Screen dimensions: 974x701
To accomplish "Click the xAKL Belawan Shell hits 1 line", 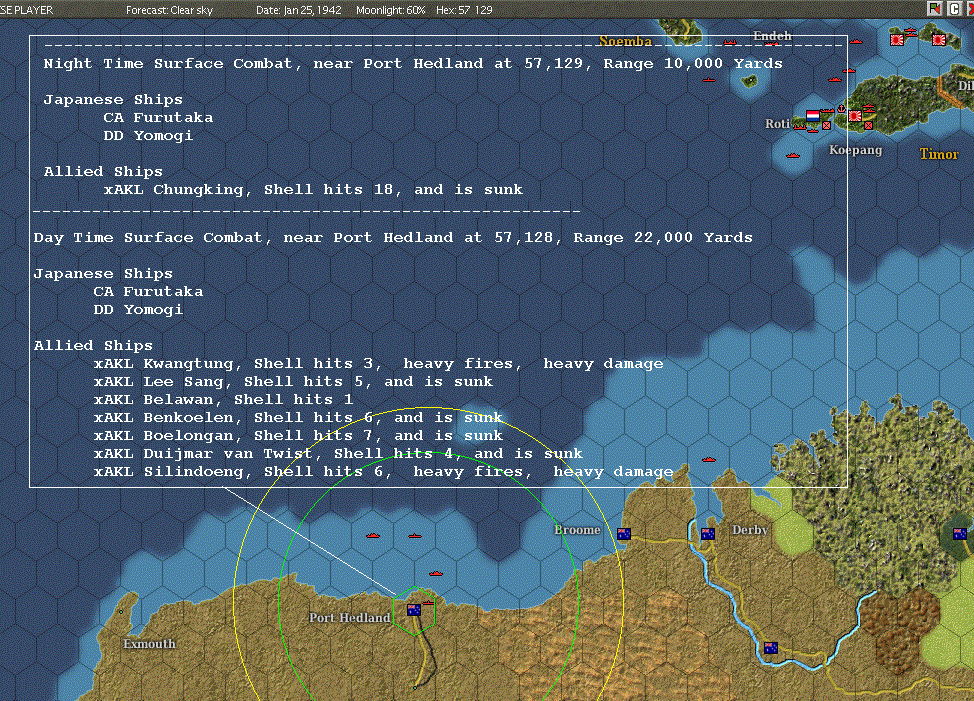I will tap(223, 399).
